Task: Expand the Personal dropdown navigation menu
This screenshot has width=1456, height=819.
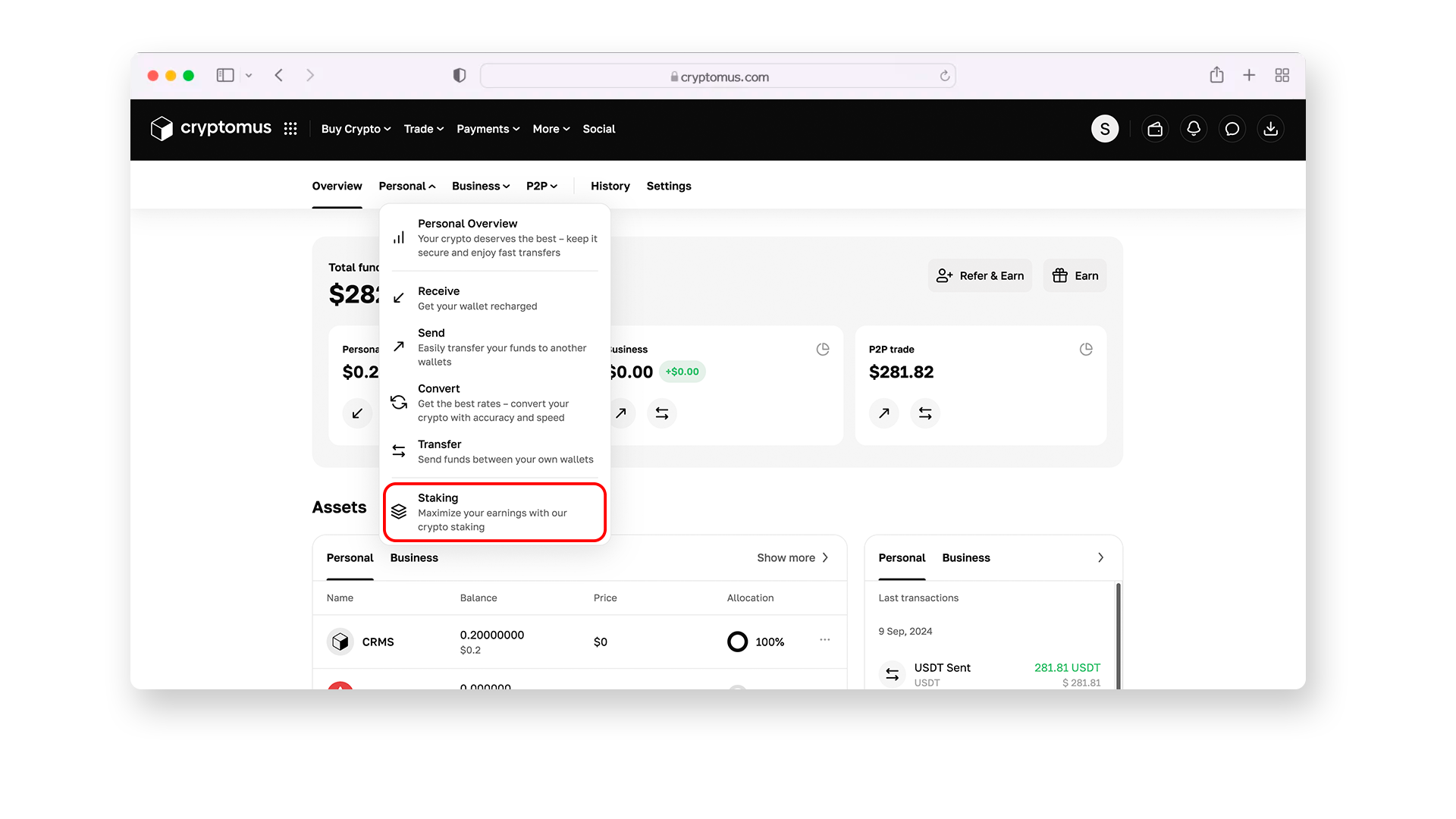Action: 406,186
